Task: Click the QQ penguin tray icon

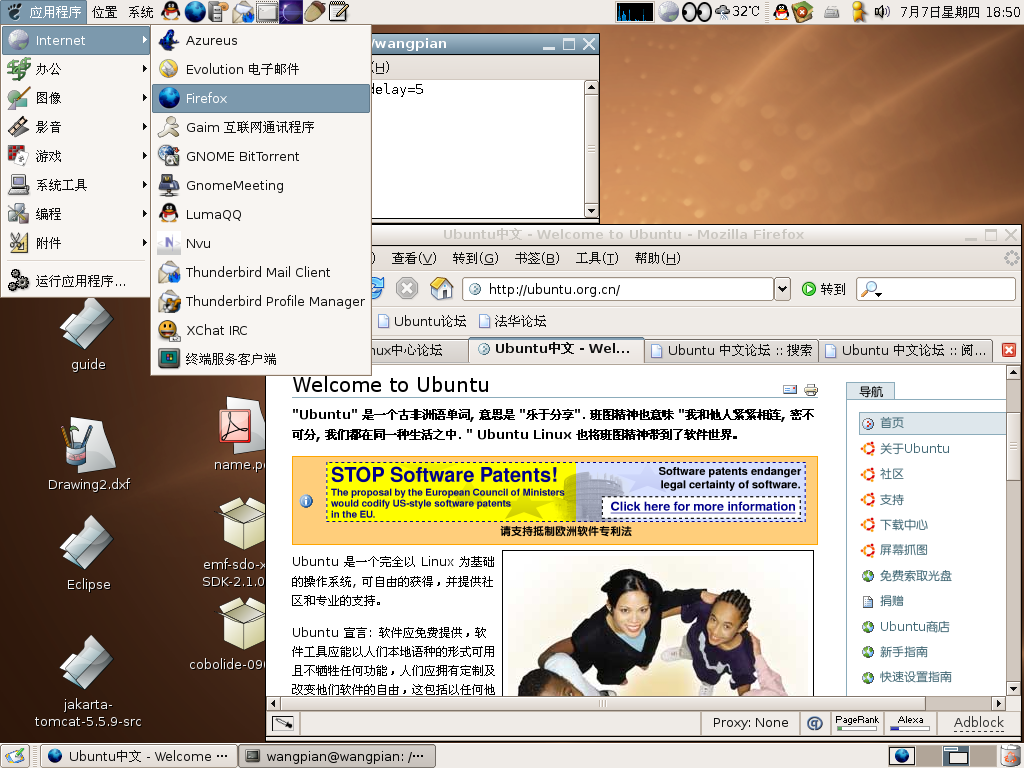Action: (781, 11)
